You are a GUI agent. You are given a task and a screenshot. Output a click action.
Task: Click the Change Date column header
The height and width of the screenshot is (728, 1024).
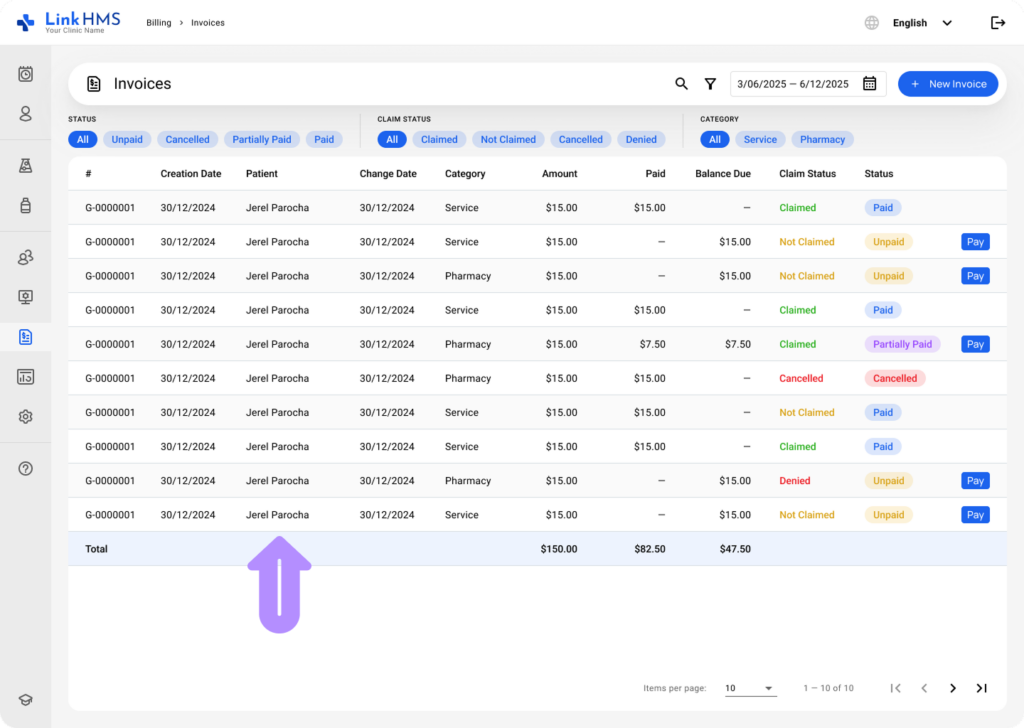(x=388, y=174)
